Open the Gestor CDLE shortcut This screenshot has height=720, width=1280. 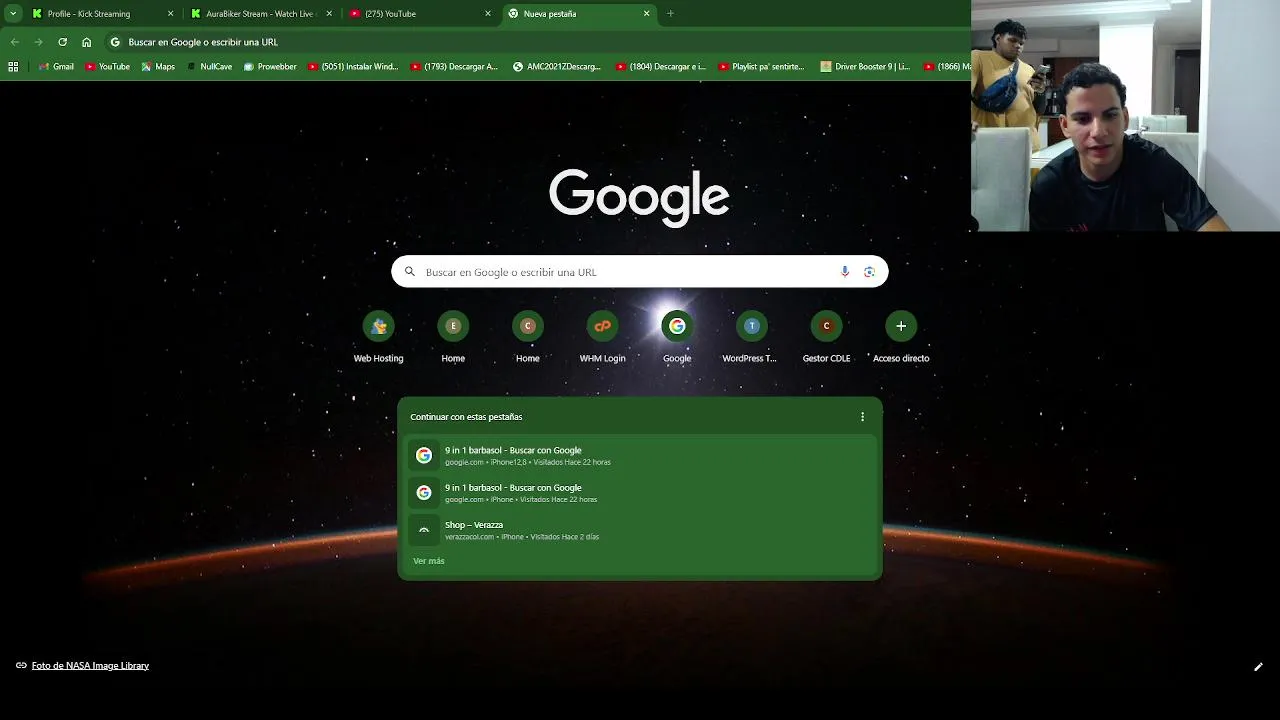826,337
